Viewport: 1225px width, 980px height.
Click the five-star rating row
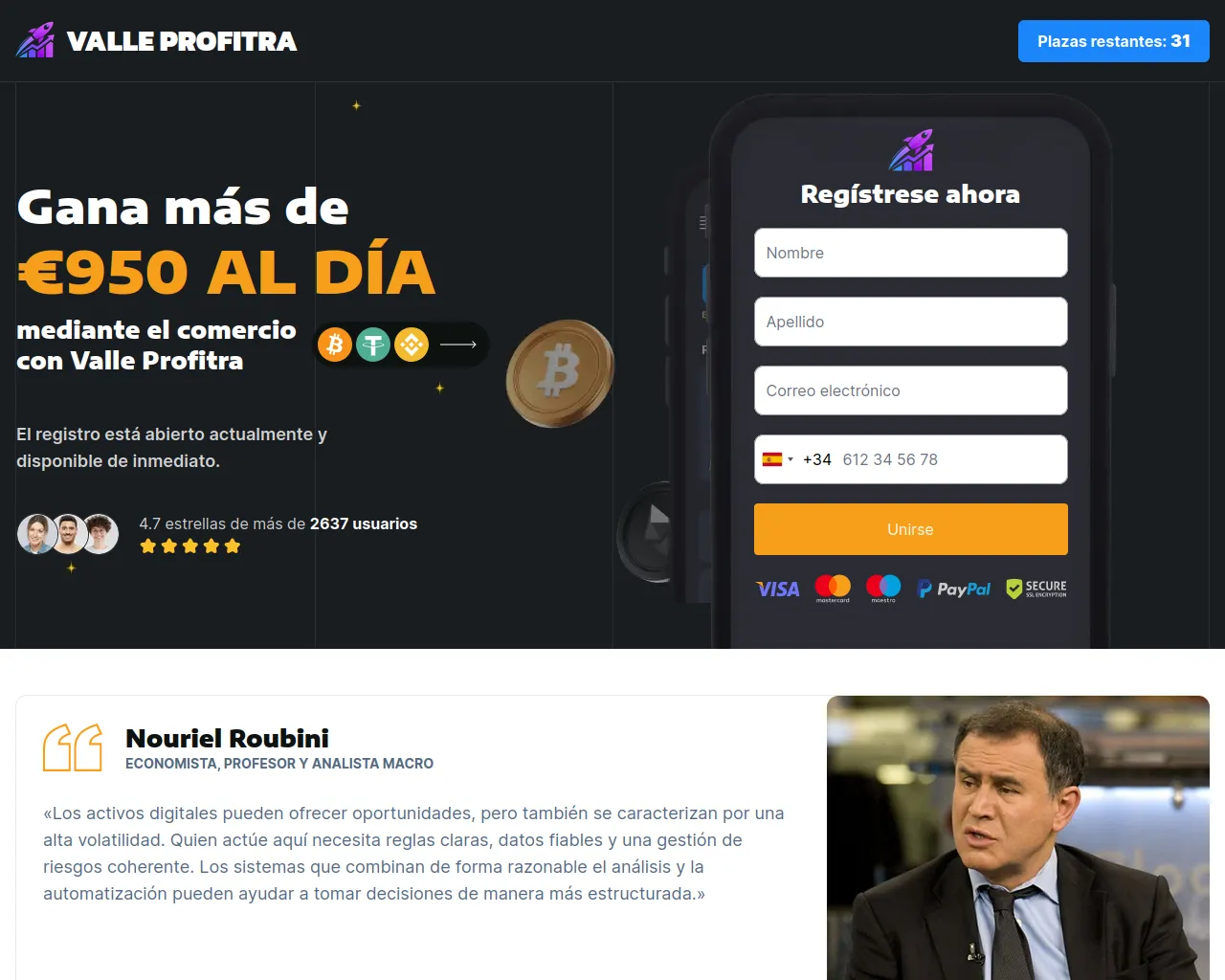(190, 546)
